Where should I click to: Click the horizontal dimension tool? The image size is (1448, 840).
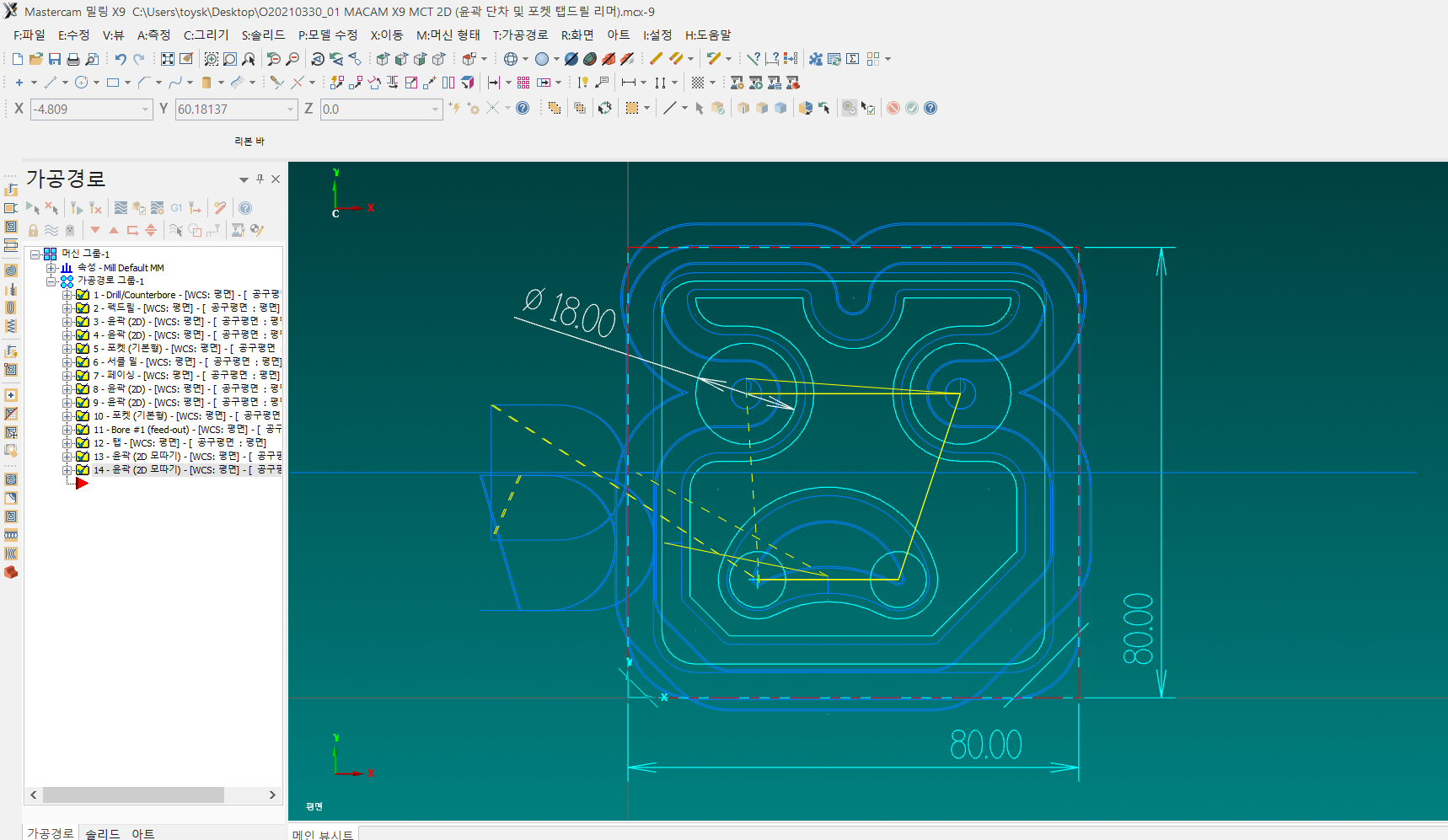coord(628,83)
